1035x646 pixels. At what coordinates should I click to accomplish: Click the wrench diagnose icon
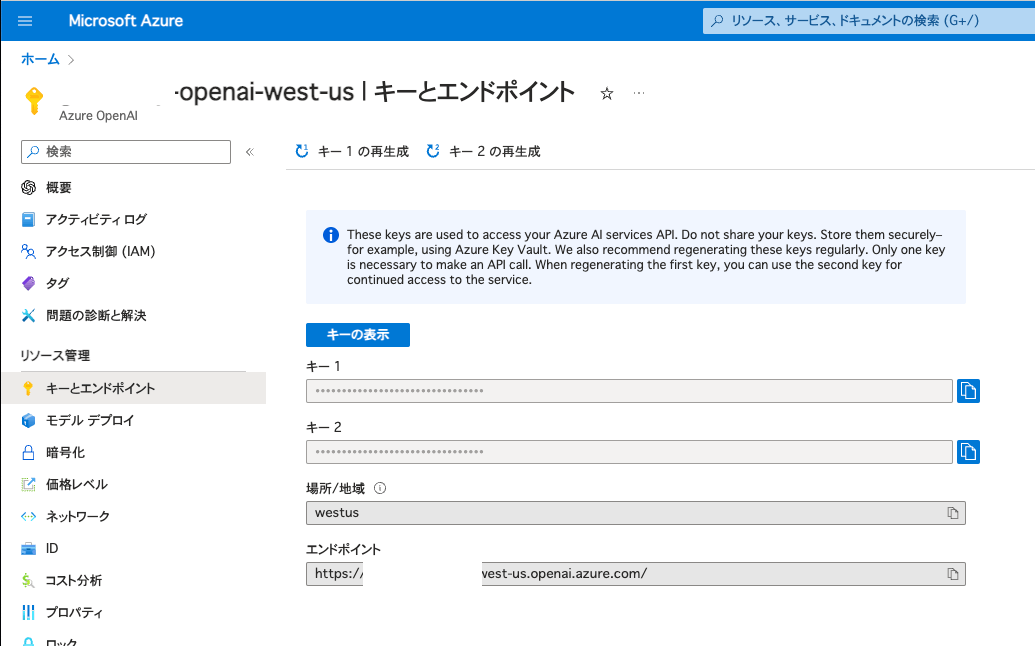[x=28, y=315]
